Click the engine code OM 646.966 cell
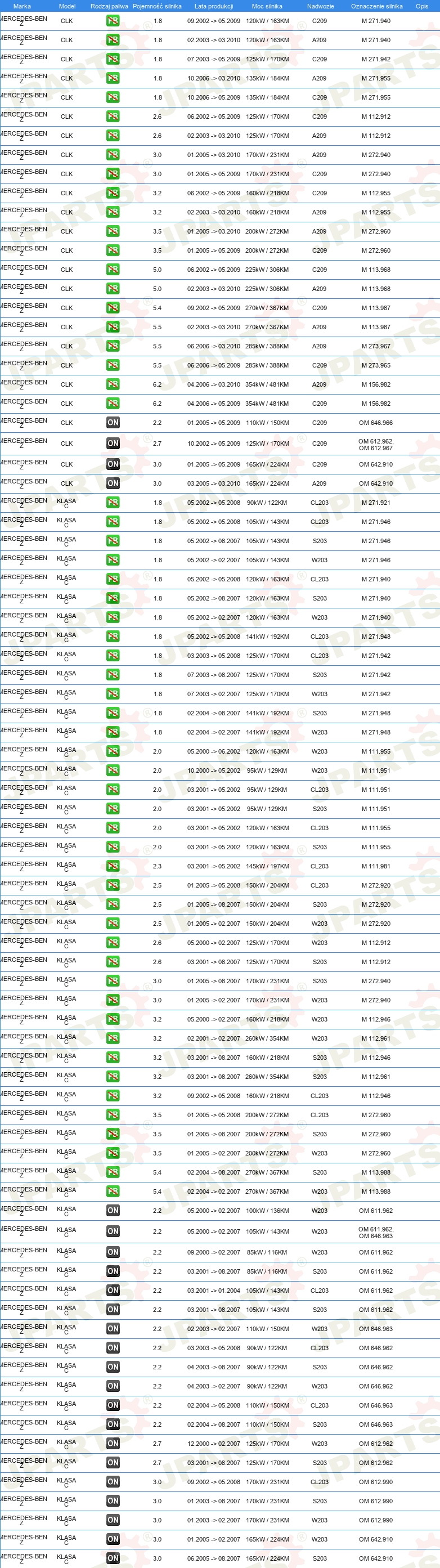The height and width of the screenshot is (1568, 440). [376, 423]
